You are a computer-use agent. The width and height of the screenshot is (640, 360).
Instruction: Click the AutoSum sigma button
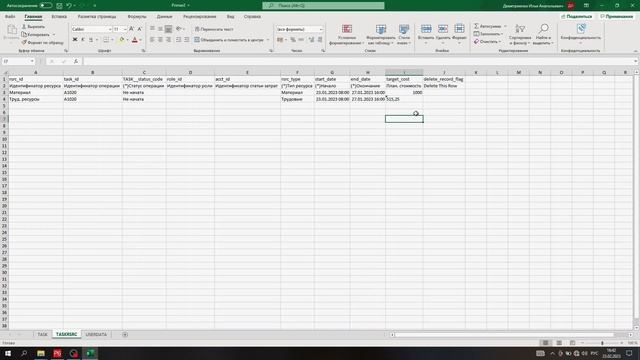[x=487, y=26]
